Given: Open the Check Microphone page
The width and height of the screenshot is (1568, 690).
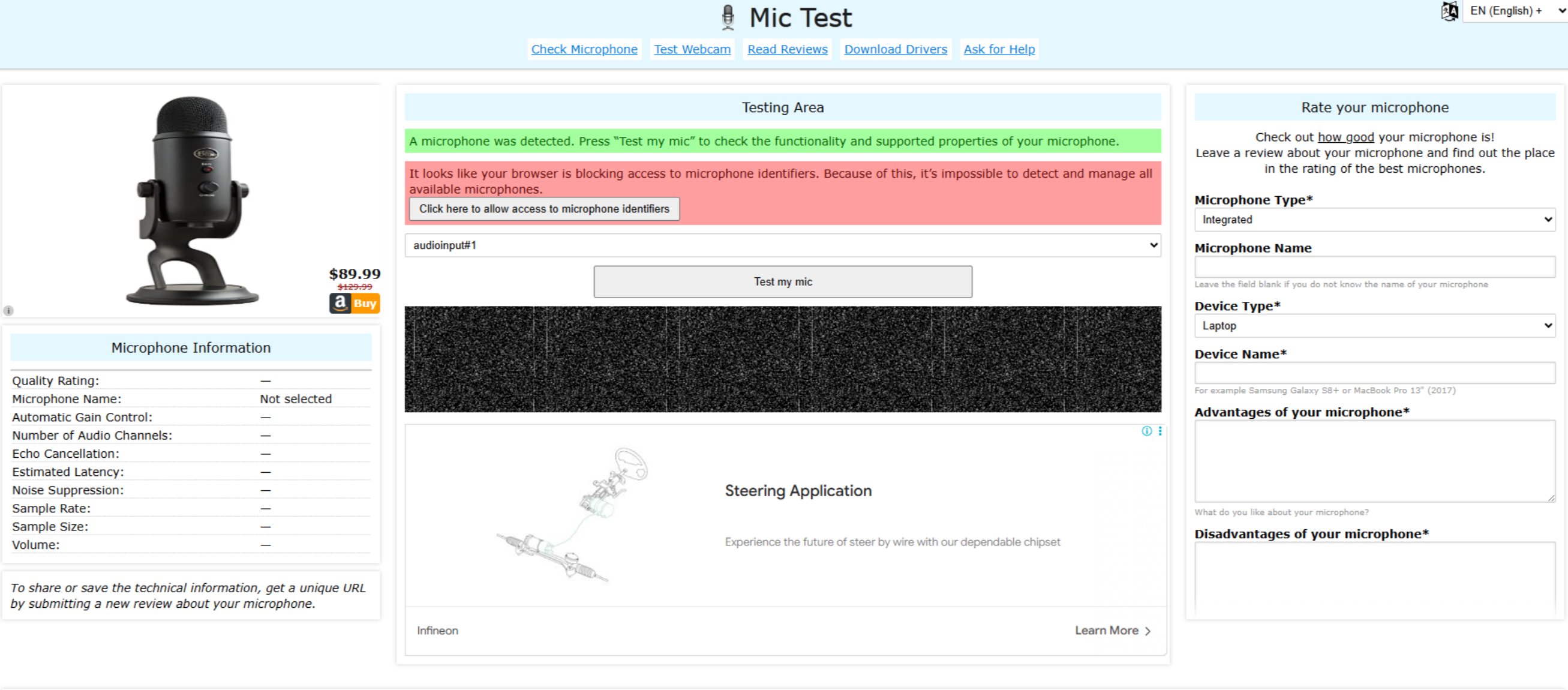Looking at the screenshot, I should (x=584, y=49).
